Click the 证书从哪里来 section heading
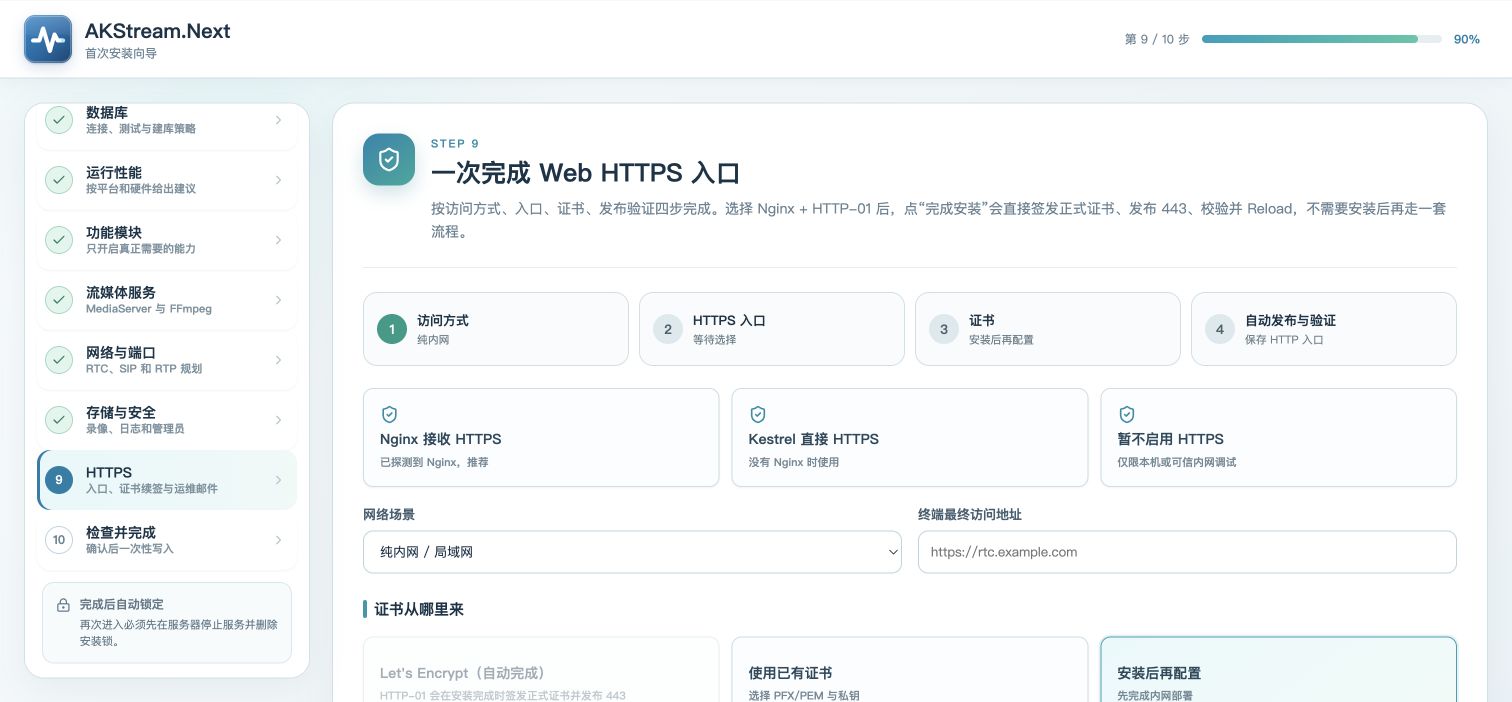The height and width of the screenshot is (702, 1512). pos(419,609)
